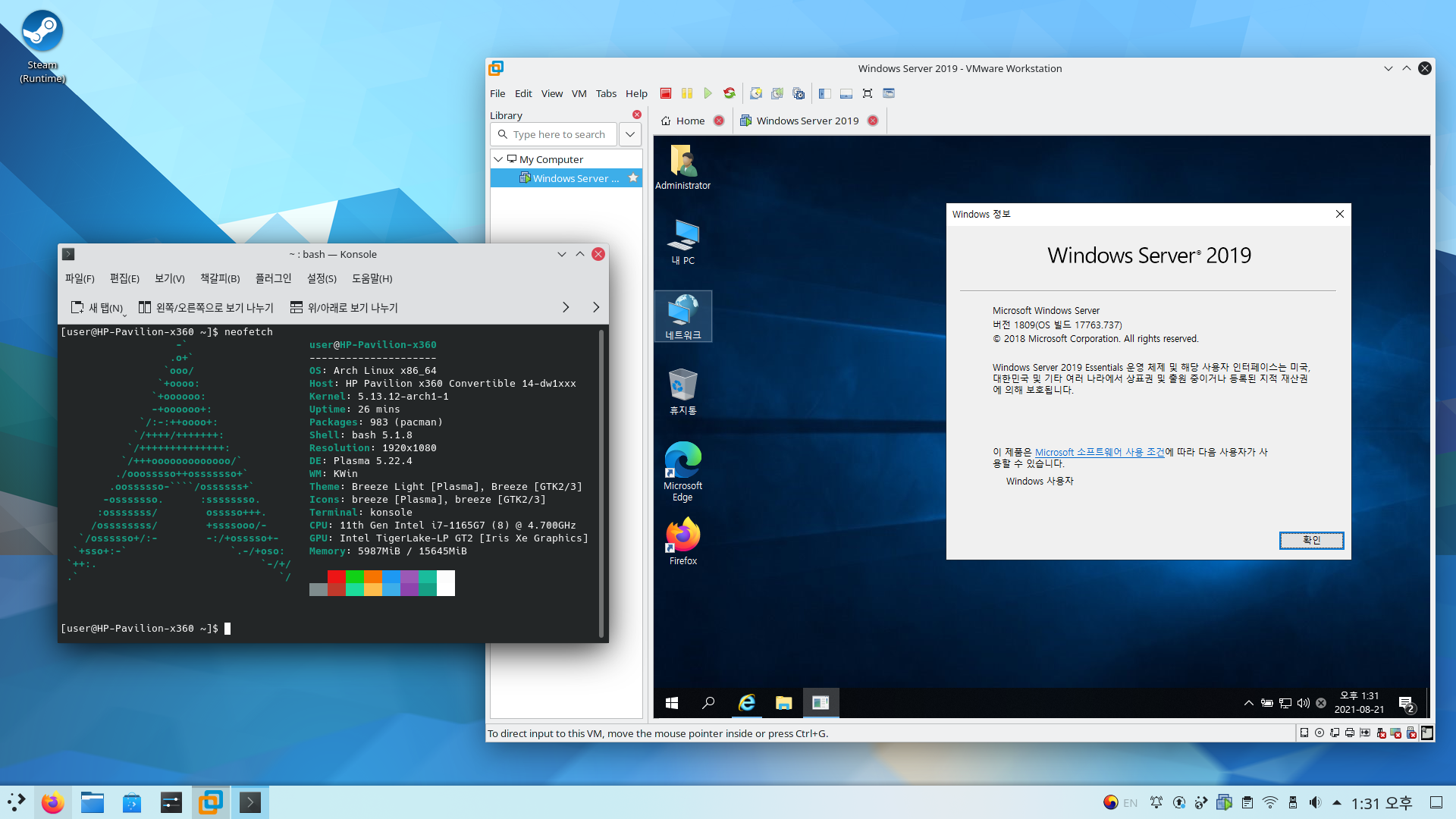Toggle the library sidebar view icon
Viewport: 1456px width, 819px height.
point(825,93)
